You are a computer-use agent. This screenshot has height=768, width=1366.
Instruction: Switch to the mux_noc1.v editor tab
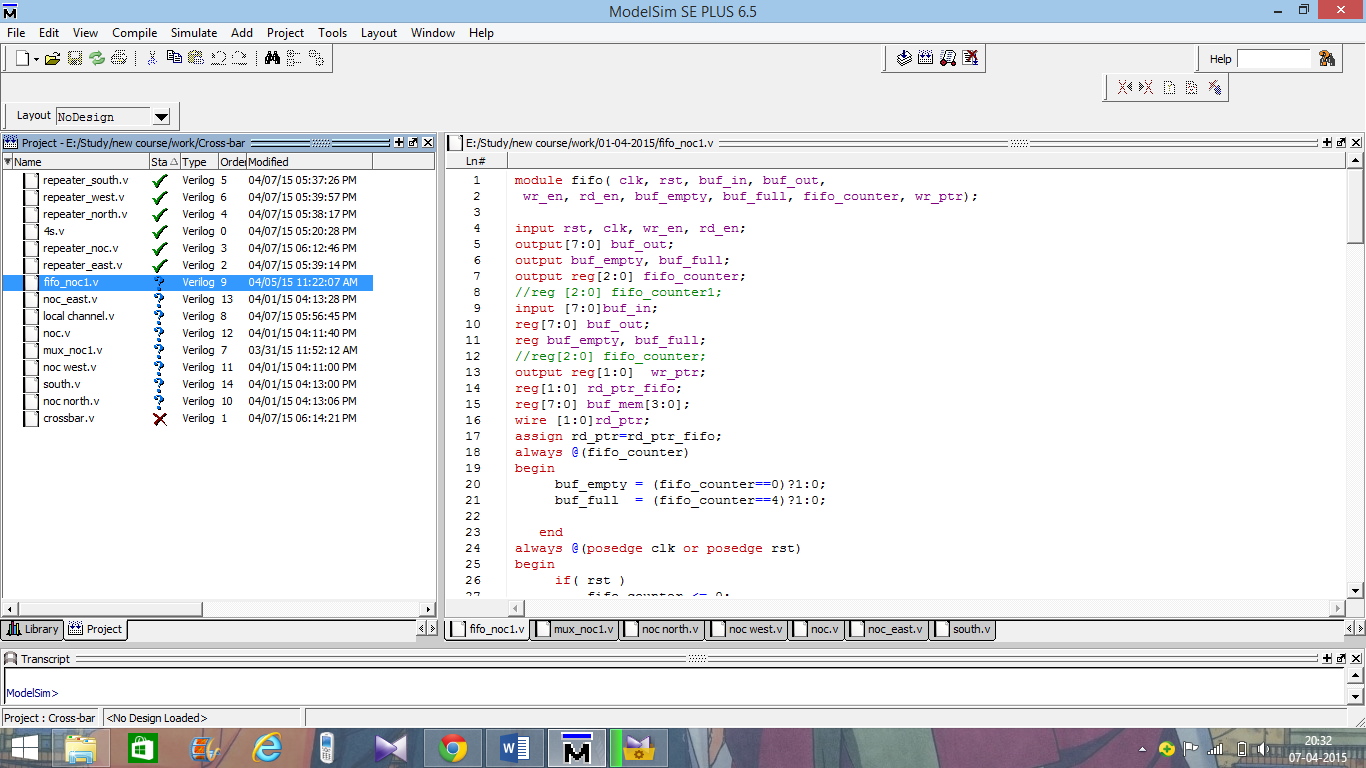click(x=574, y=629)
